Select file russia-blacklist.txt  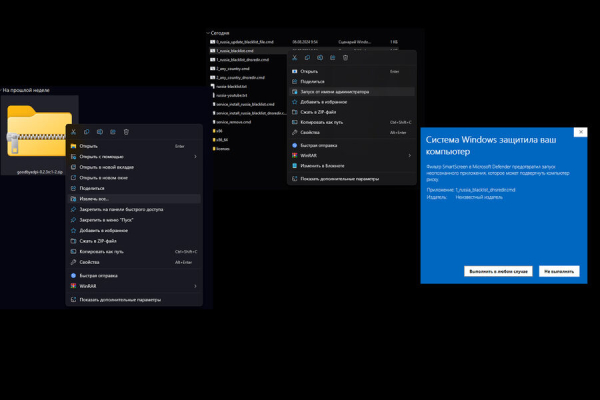coord(229,87)
